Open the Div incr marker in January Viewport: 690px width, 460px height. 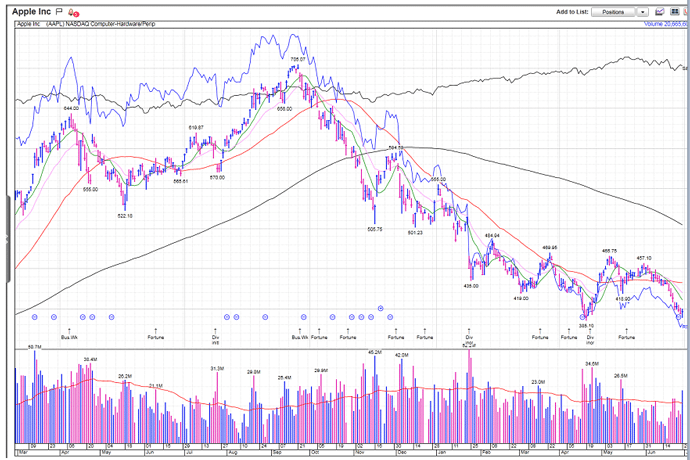click(469, 337)
